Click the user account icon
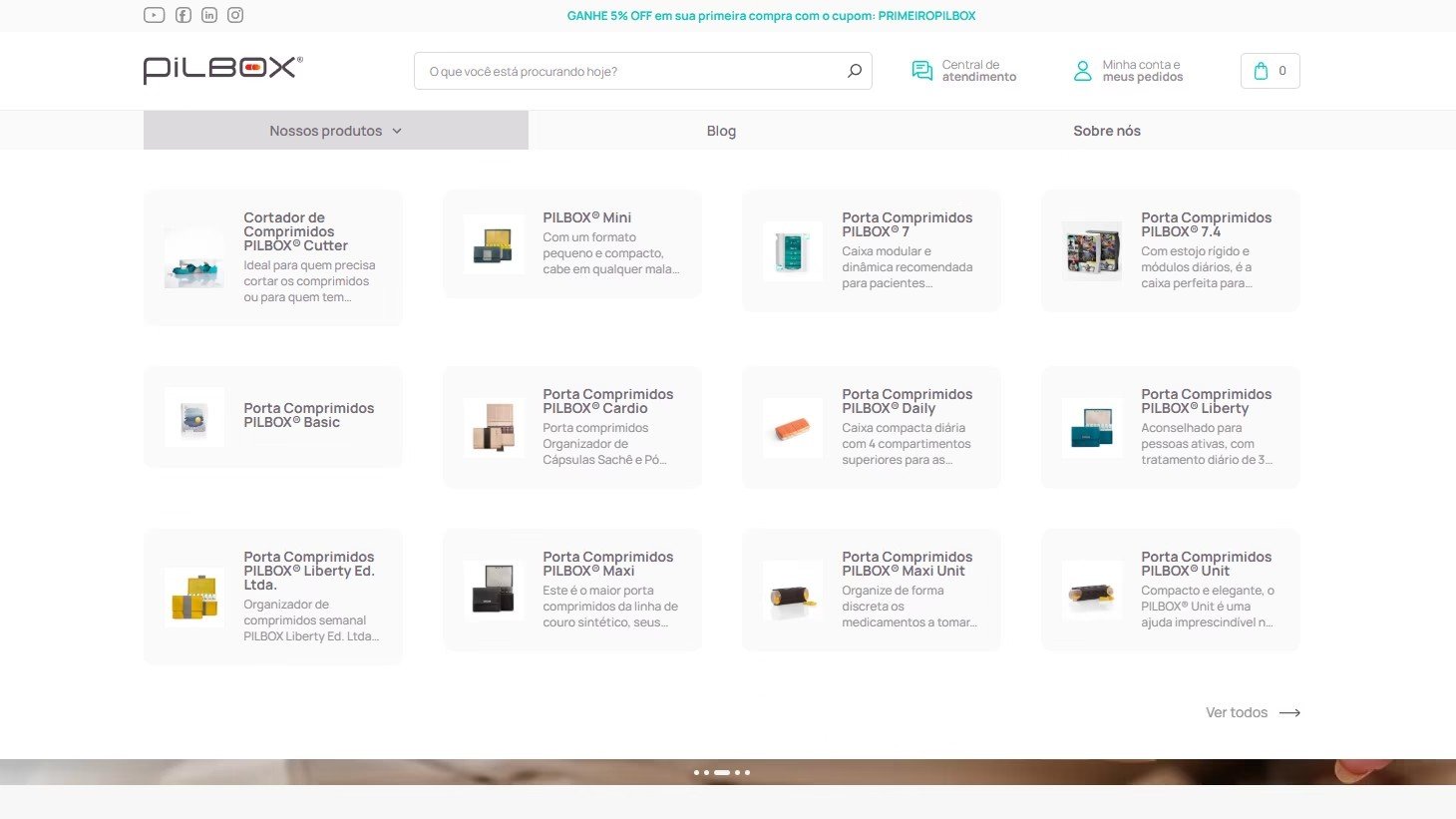1456x819 pixels. coord(1083,71)
